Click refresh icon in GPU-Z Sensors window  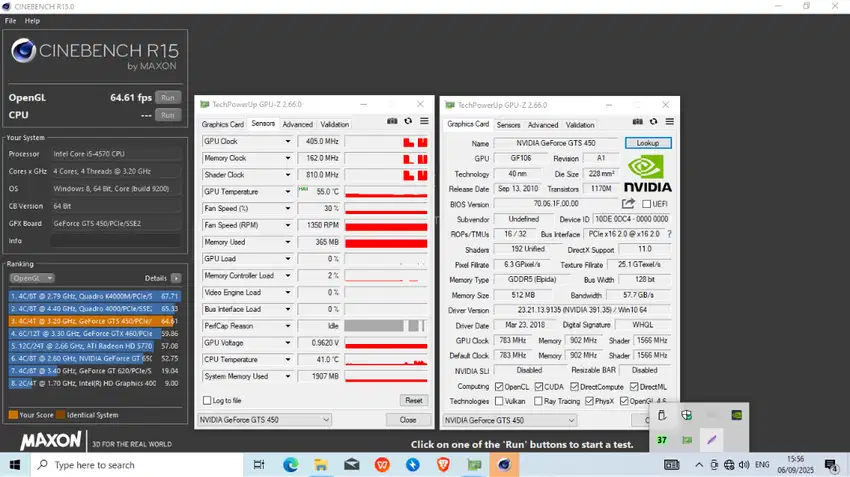point(408,121)
